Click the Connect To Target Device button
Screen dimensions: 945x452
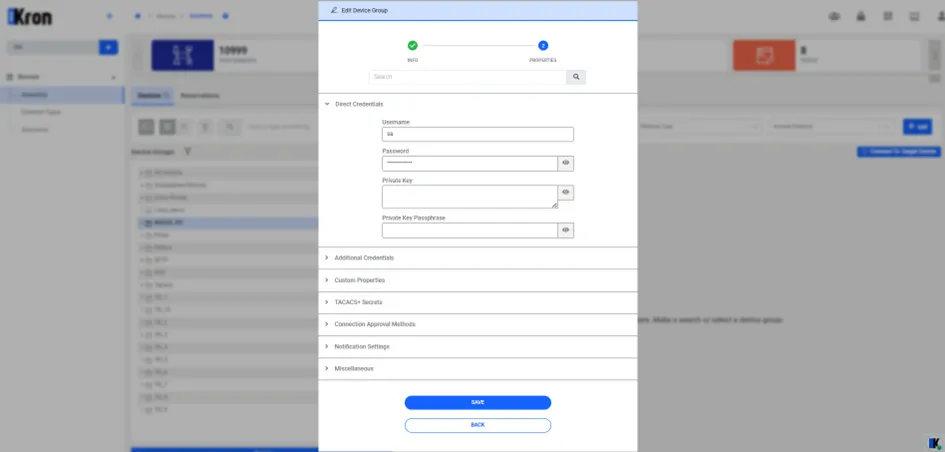tap(899, 152)
